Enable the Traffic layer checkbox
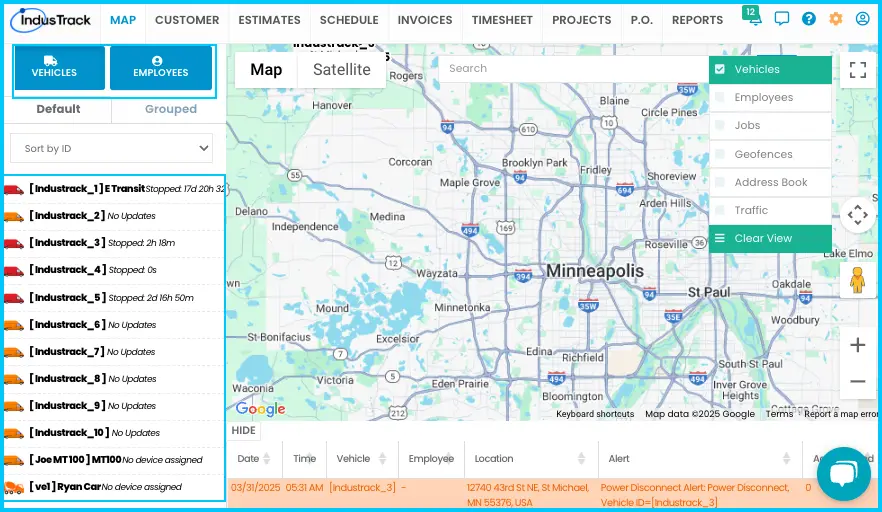Screen dimensions: 882x512 [x=719, y=210]
